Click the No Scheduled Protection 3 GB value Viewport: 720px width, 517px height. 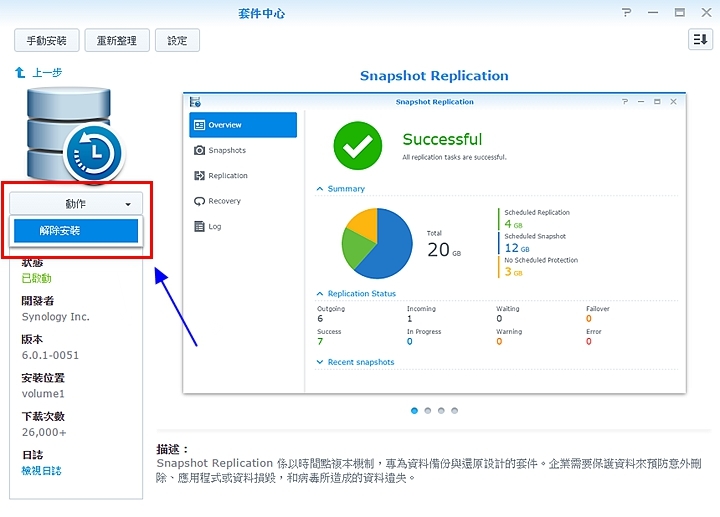click(513, 272)
